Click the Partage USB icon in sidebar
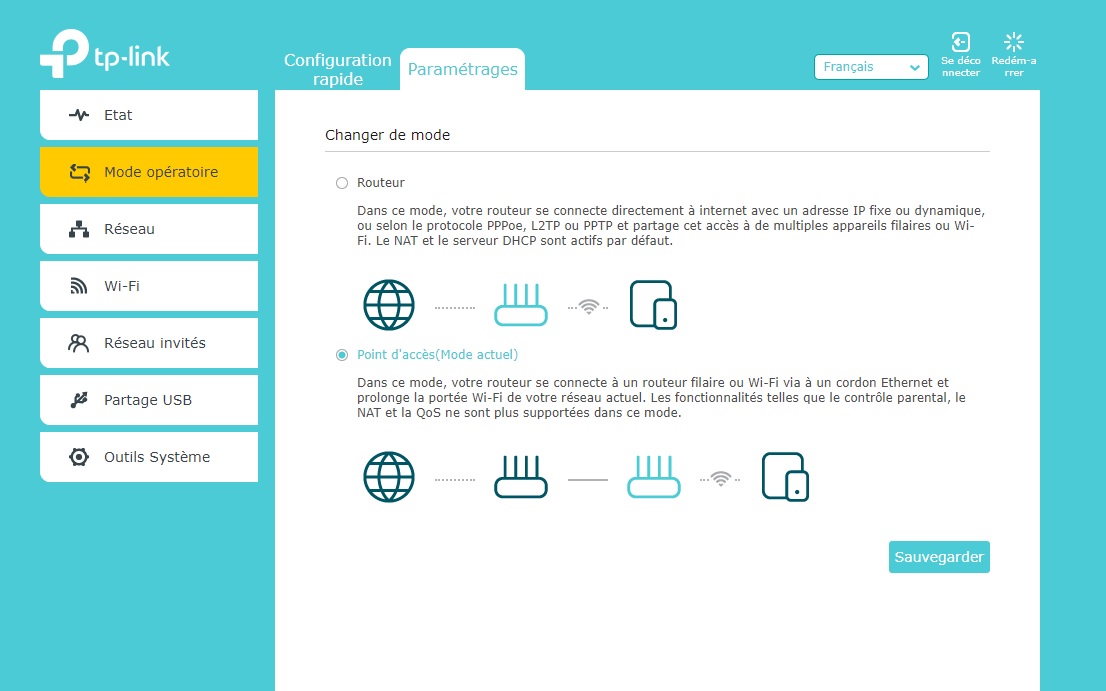Viewport: 1106px width, 691px height. [x=79, y=400]
